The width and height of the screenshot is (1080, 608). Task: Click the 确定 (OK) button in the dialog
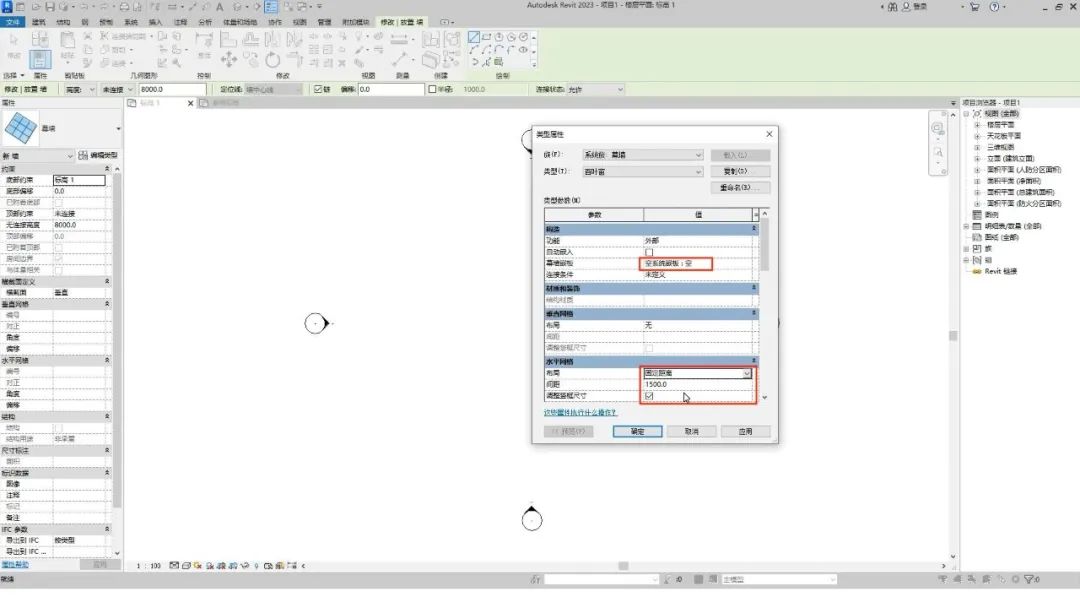pyautogui.click(x=638, y=432)
